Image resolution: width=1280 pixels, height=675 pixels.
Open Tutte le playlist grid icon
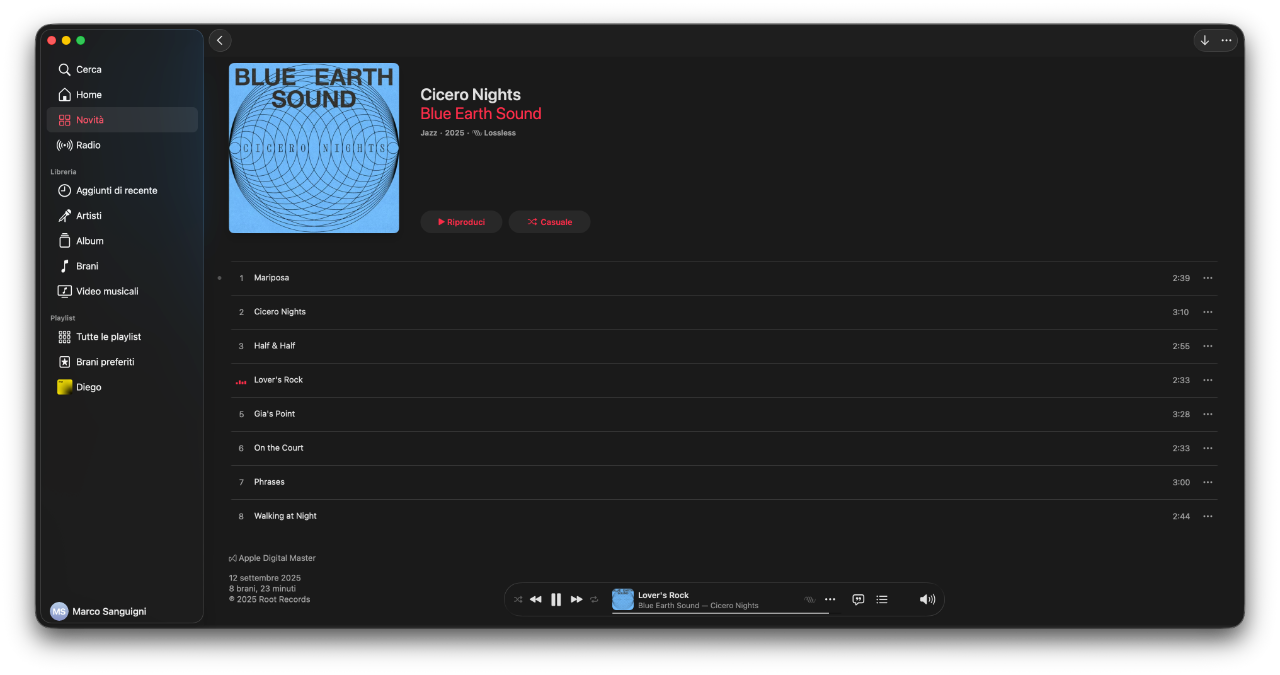(x=64, y=337)
